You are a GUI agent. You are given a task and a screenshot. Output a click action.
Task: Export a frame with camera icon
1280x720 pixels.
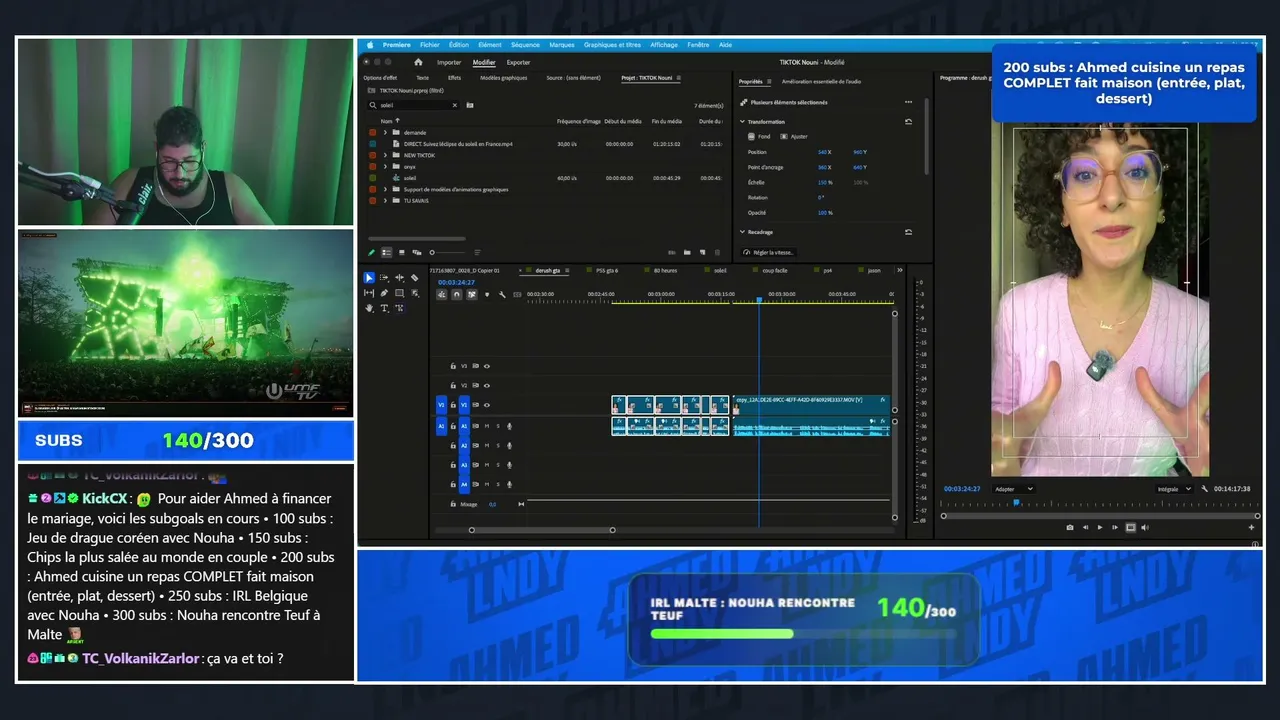tap(1070, 527)
